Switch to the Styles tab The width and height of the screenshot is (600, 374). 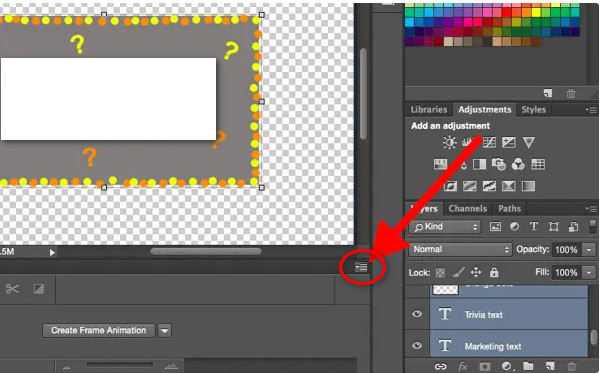(533, 109)
